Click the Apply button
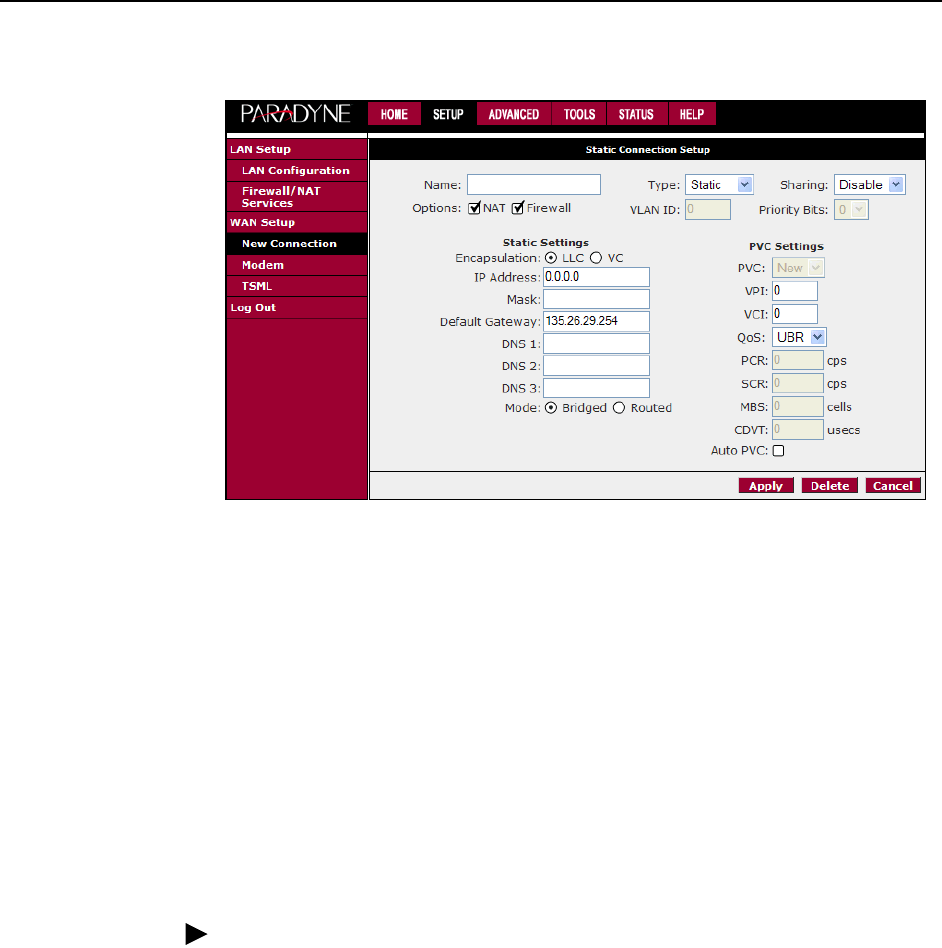The width and height of the screenshot is (942, 948). [766, 486]
